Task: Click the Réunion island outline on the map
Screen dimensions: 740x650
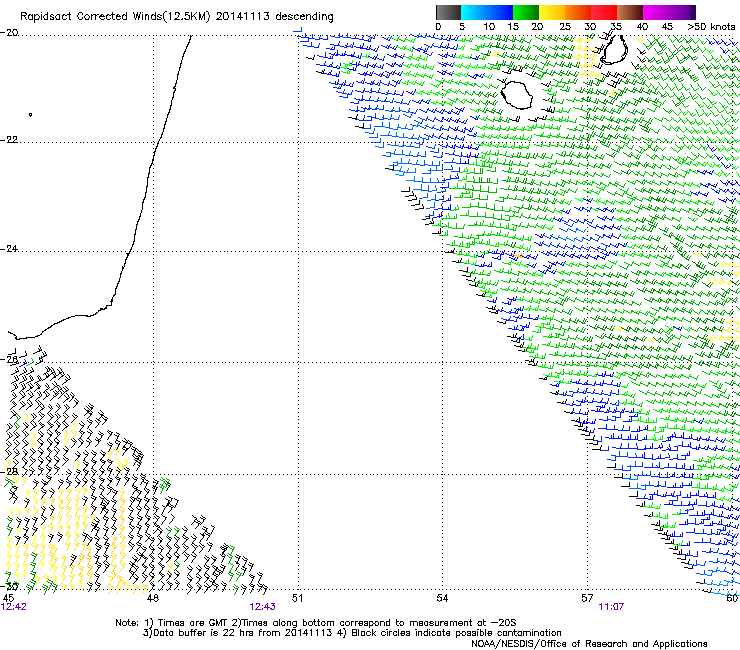Action: [x=516, y=94]
